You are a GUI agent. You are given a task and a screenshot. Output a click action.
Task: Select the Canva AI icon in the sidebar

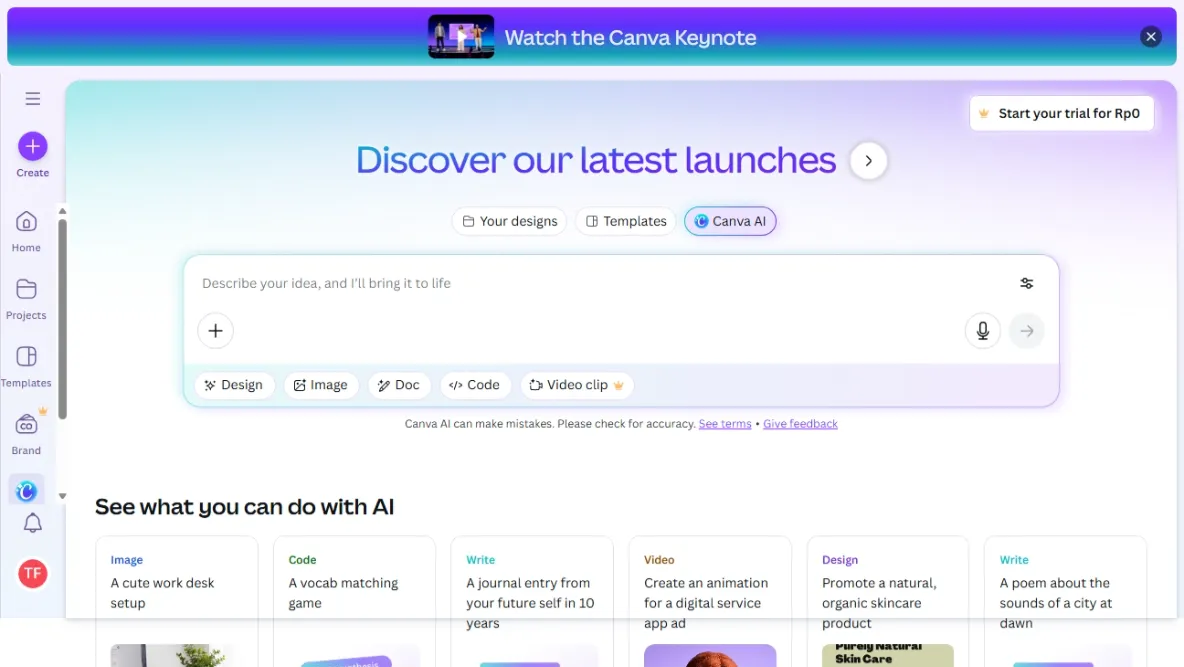tap(27, 489)
